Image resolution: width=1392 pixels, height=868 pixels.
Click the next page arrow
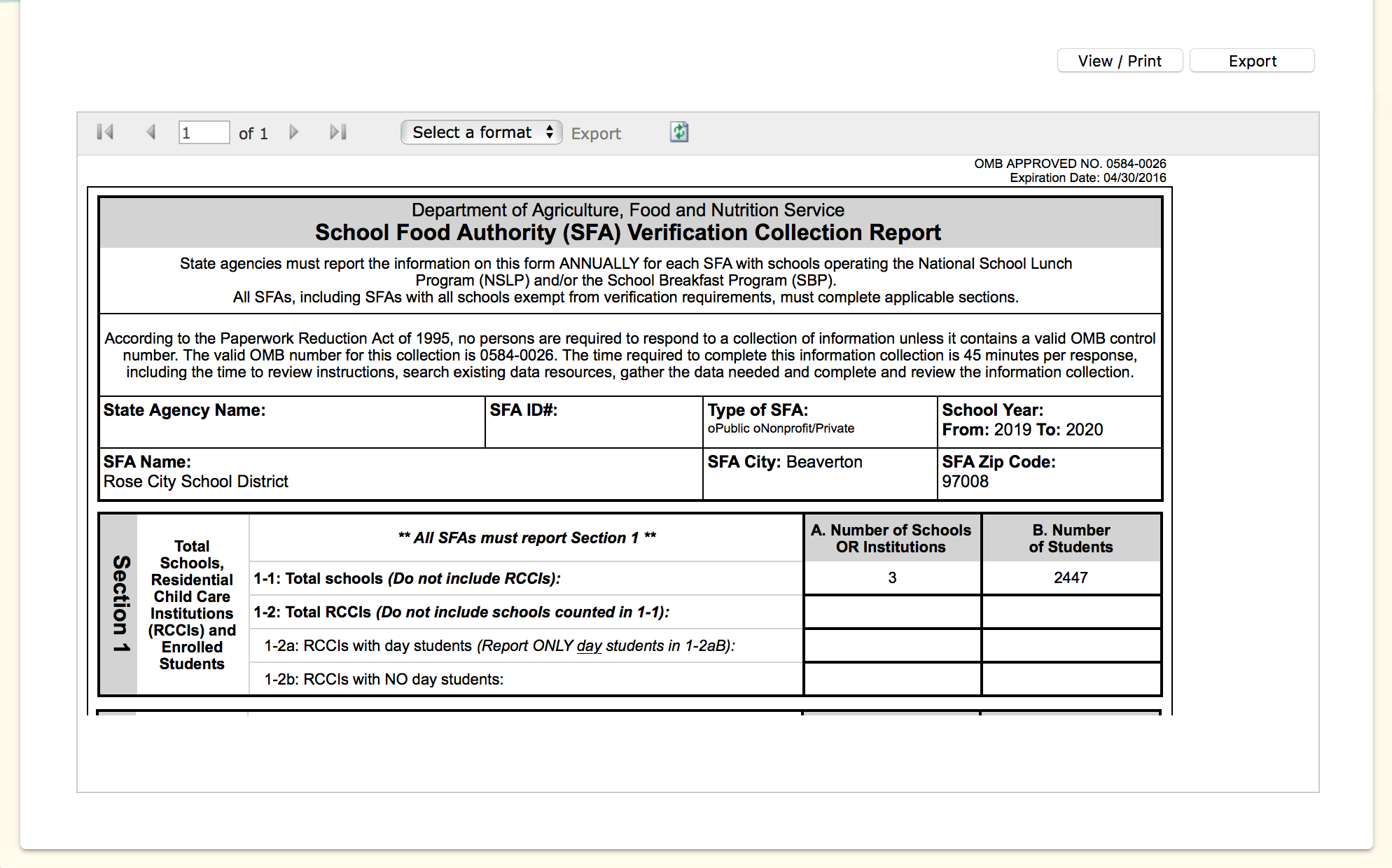294,132
